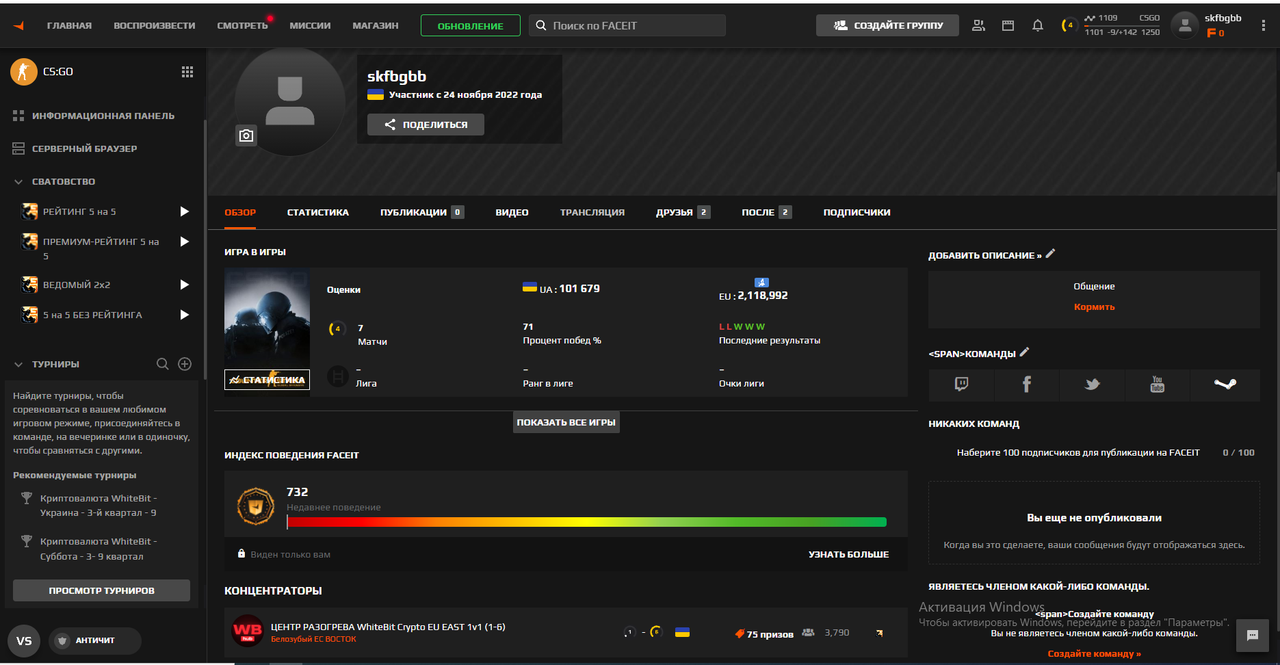Click the skill level 4 badge in header
This screenshot has height=665, width=1280.
click(1069, 25)
